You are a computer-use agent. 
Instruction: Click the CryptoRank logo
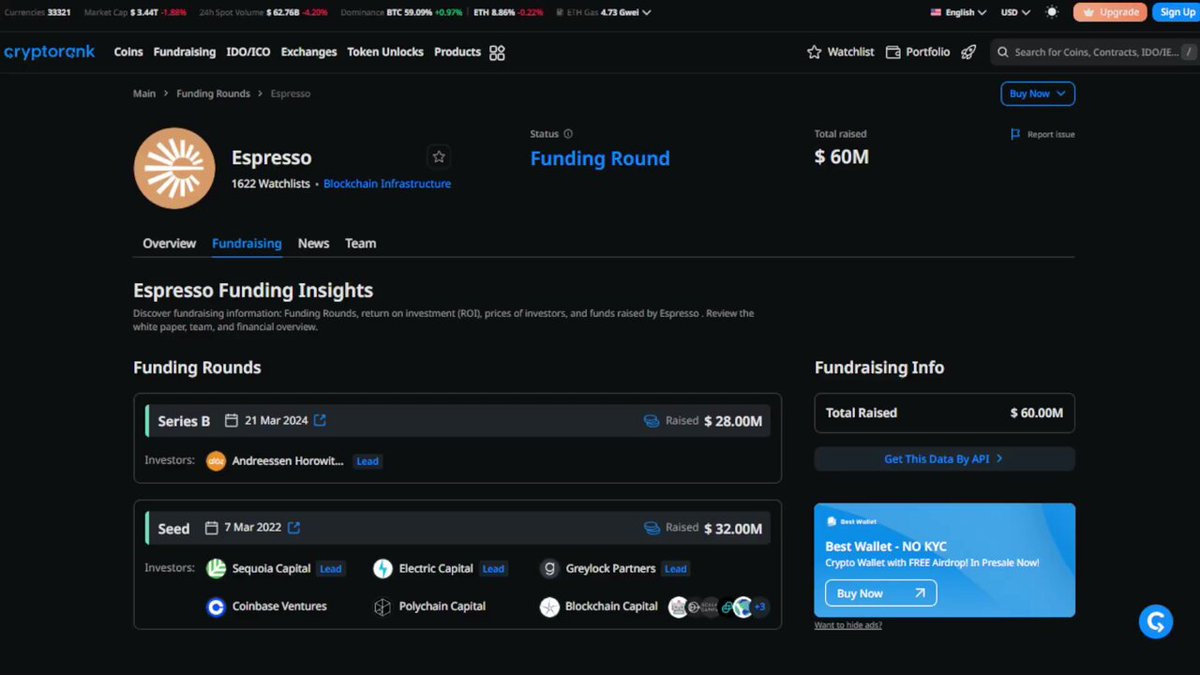pos(49,52)
